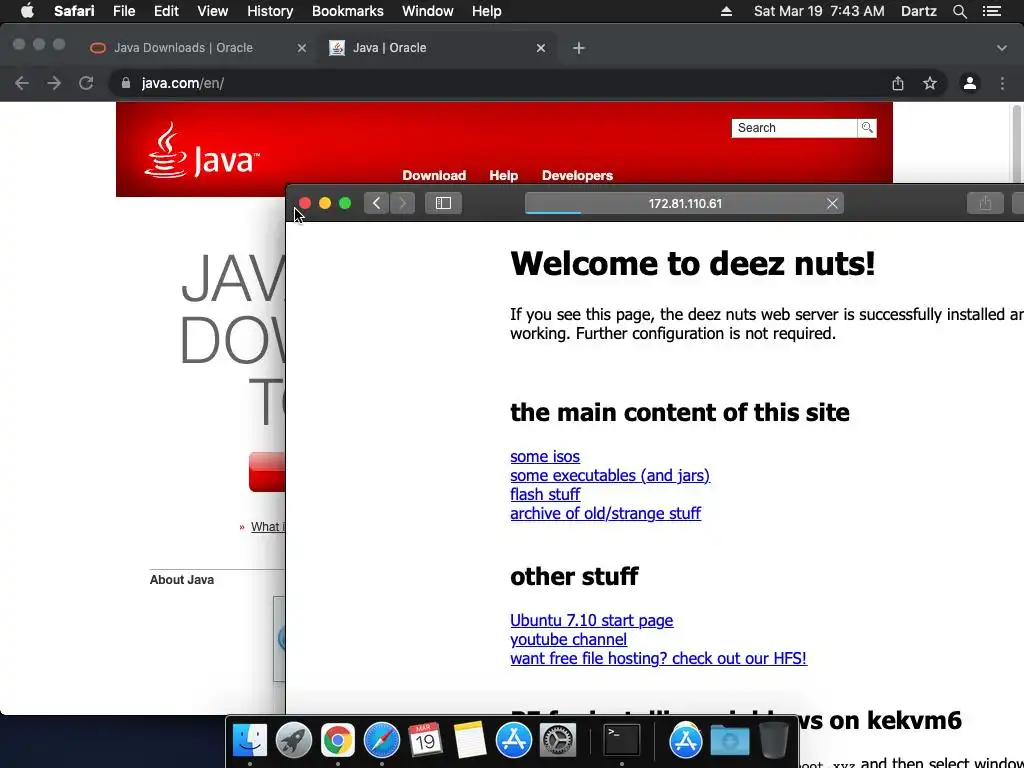Open the Chrome three-dot menu

point(1002,83)
